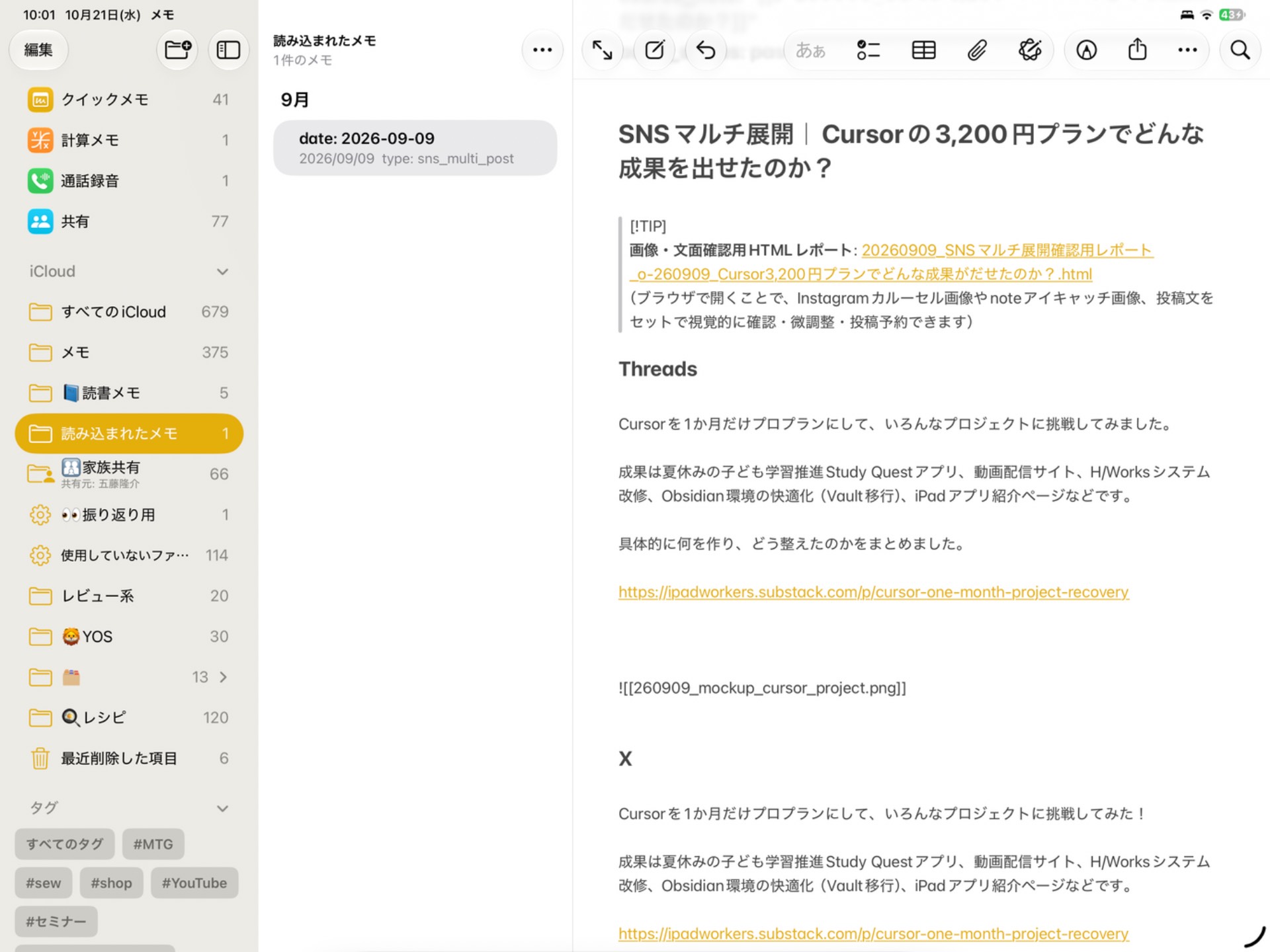The width and height of the screenshot is (1270, 952).
Task: Open 通話録音 folder
Action: coord(129,180)
